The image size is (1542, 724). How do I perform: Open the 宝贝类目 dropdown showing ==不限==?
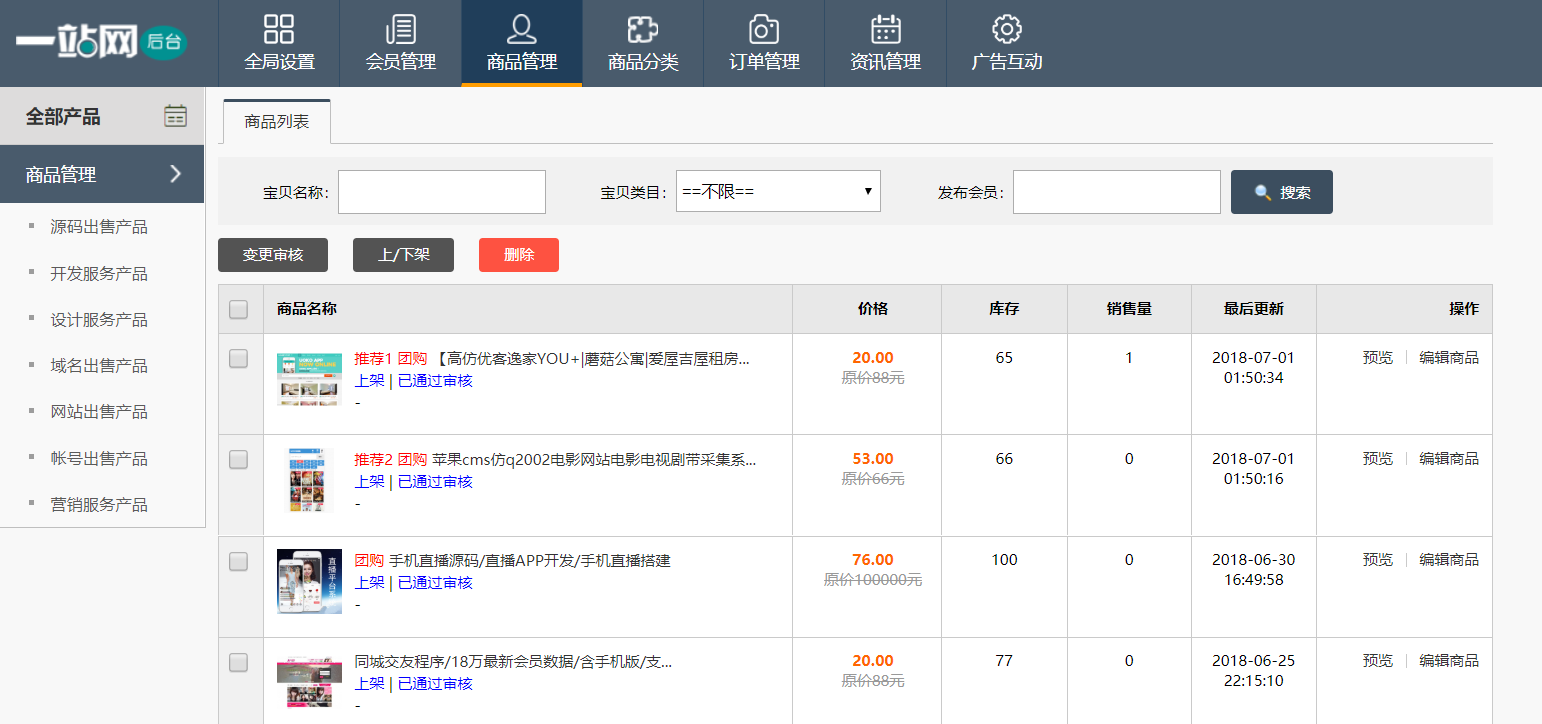click(x=778, y=191)
